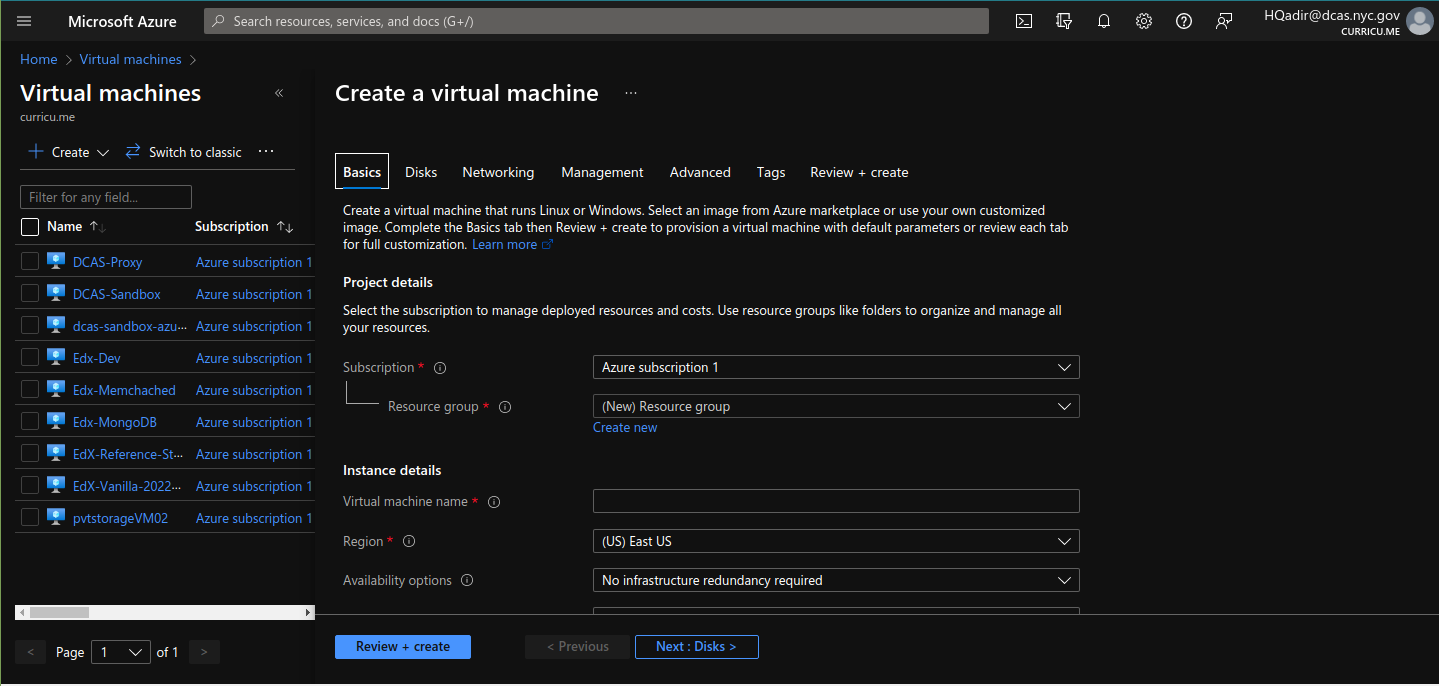
Task: Click the pvtstorageVM02 VM icon
Action: click(x=56, y=518)
